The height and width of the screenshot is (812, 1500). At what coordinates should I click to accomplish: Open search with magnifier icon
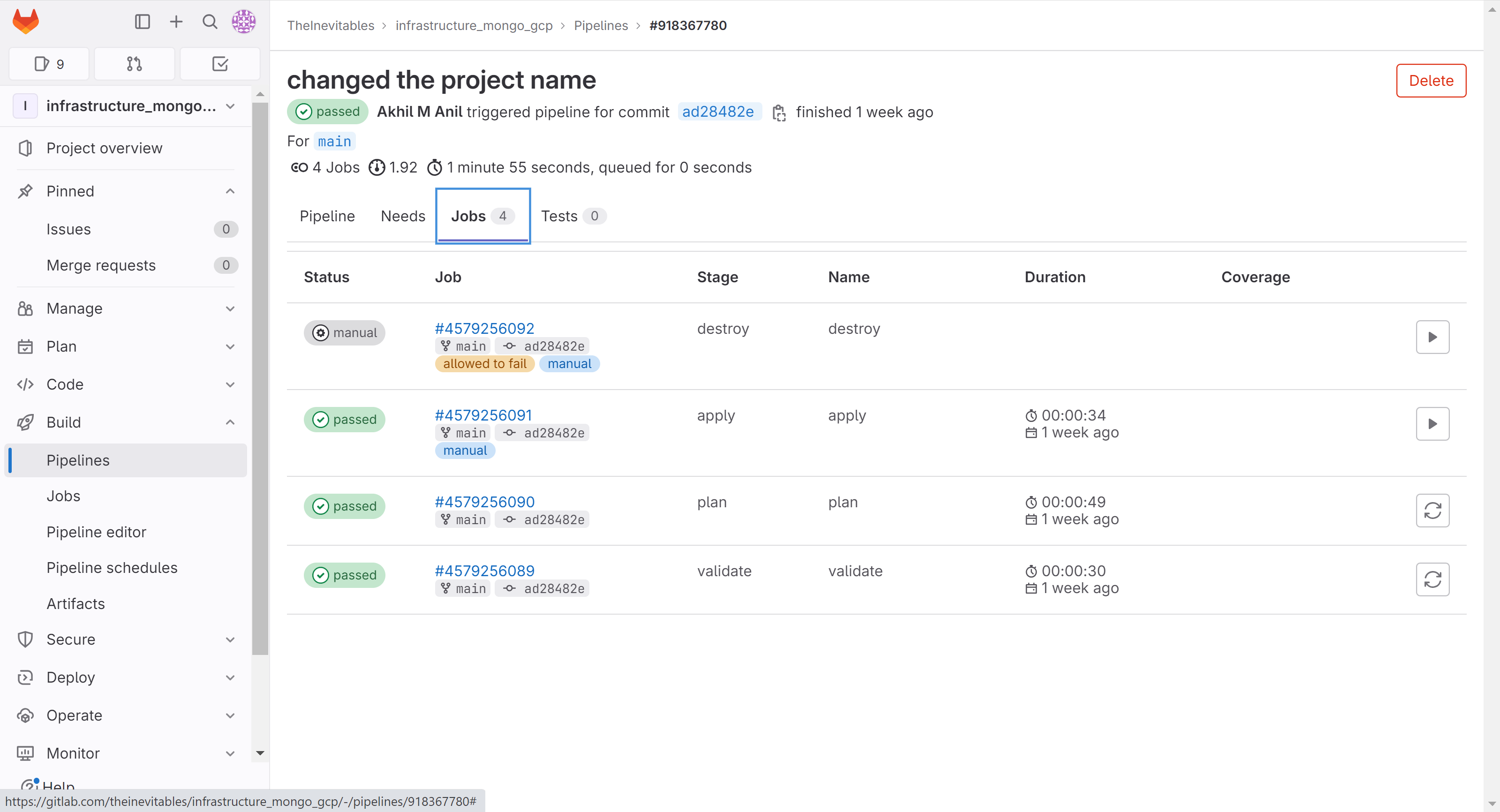coord(210,22)
